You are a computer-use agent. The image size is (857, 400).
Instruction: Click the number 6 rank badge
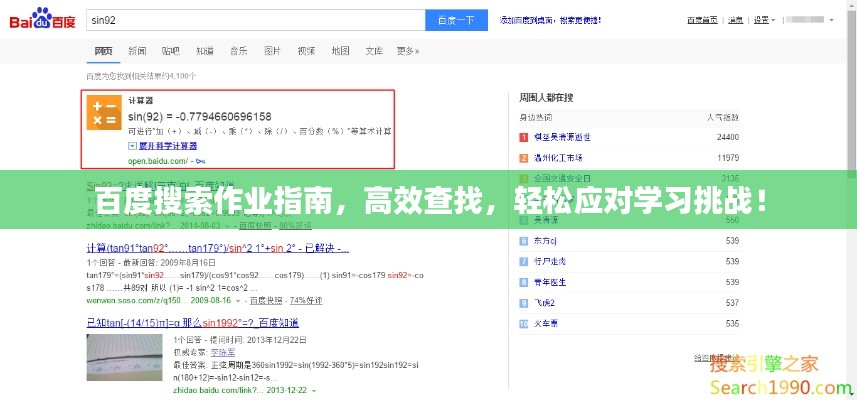tap(522, 241)
